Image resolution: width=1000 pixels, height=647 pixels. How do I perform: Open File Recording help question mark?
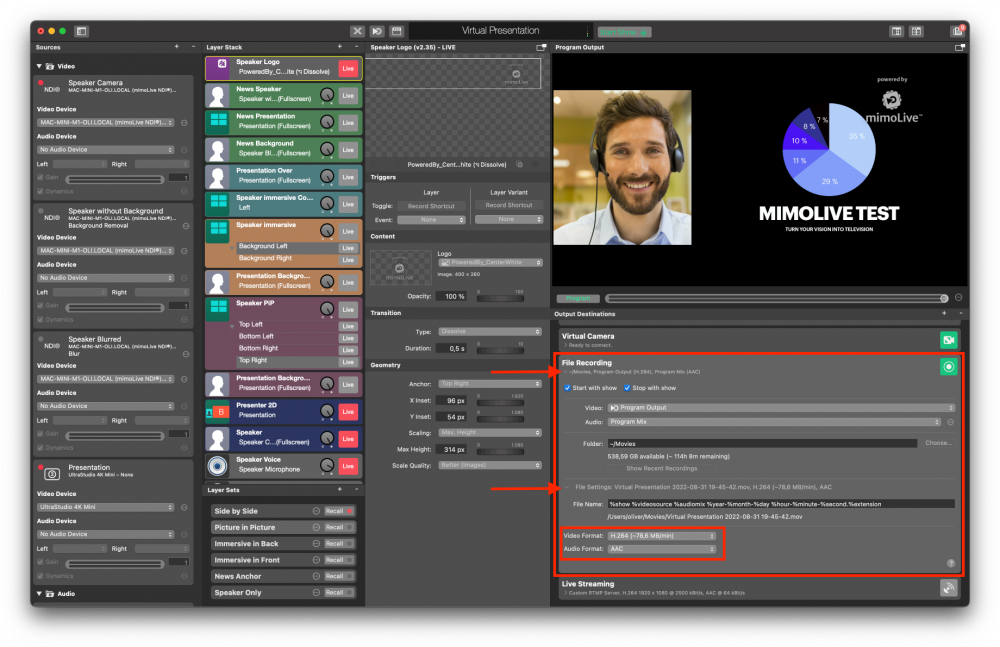pos(950,563)
